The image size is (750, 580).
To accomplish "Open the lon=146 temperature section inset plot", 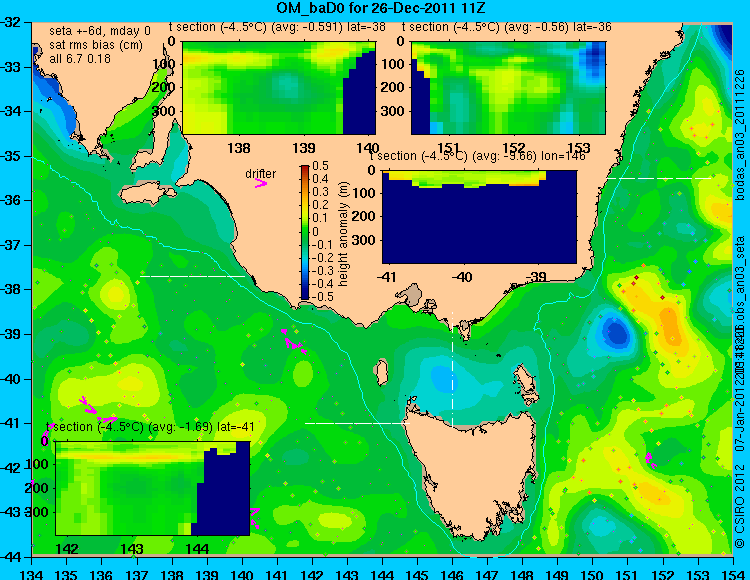I will [479, 217].
